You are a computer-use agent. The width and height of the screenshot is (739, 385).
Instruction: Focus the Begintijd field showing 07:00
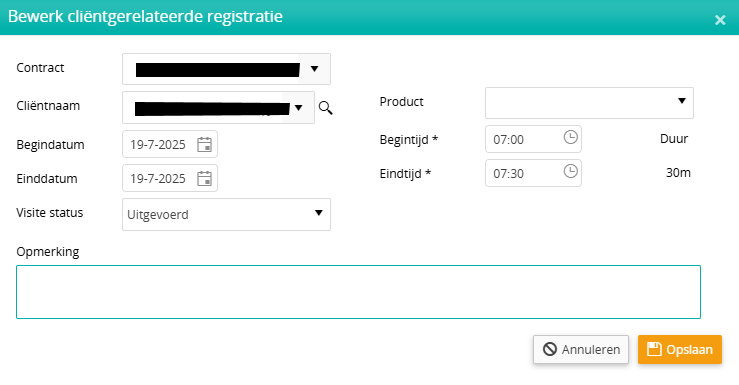tap(533, 139)
